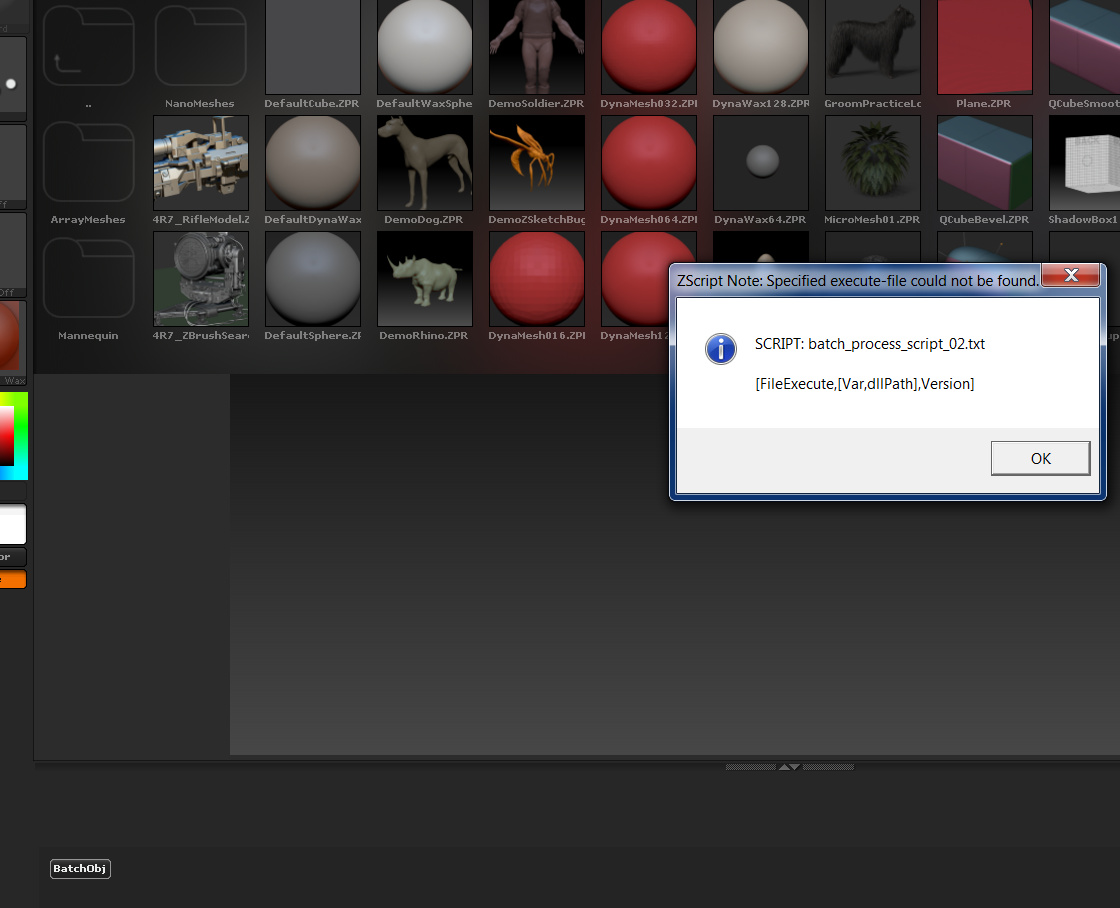Select the MicroMesh01.ZPR project
This screenshot has width=1120, height=908.
(873, 163)
